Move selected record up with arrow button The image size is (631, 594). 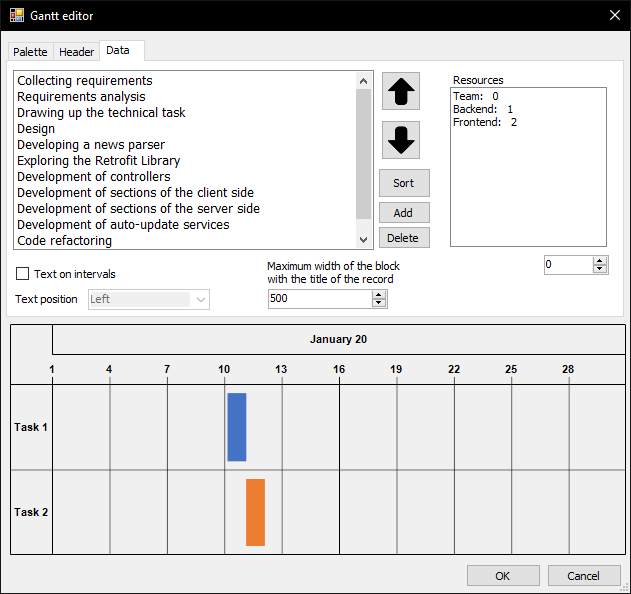coord(400,91)
